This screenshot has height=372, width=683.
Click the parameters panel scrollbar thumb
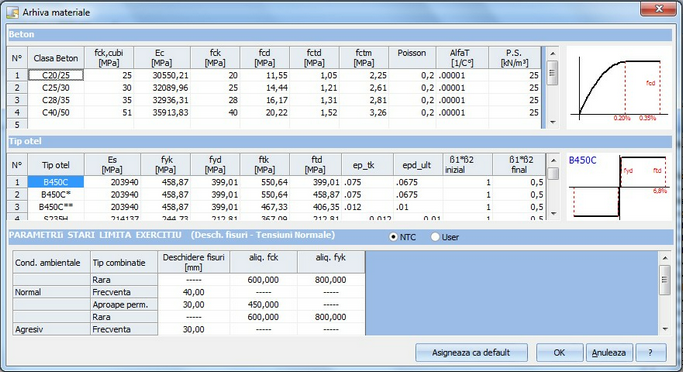point(665,280)
